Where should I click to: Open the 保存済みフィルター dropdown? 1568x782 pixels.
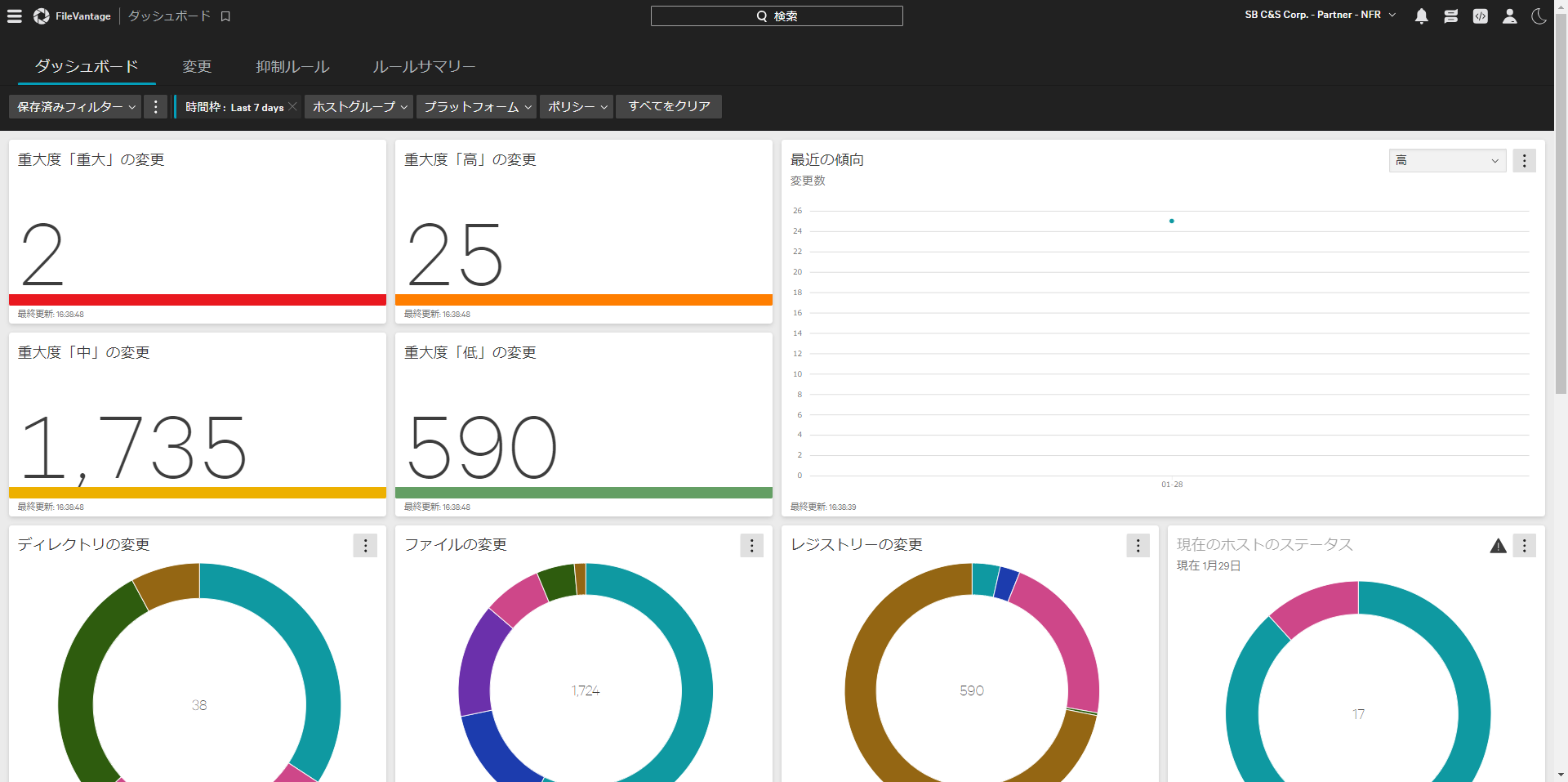pos(76,107)
